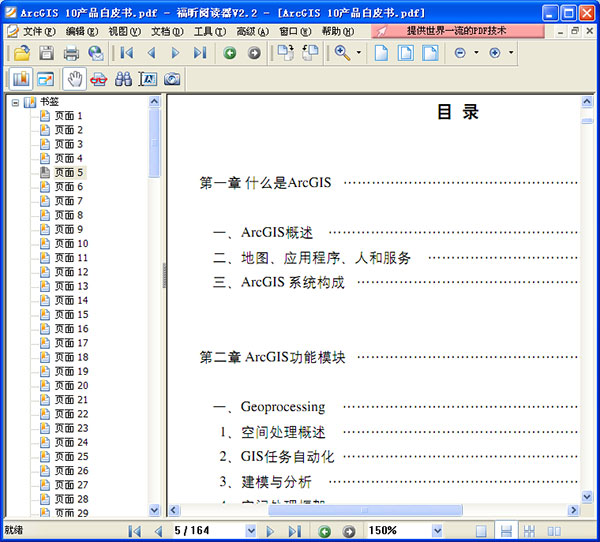The width and height of the screenshot is (600, 542).
Task: Click document vertical scroll down arrow
Action: point(587,497)
